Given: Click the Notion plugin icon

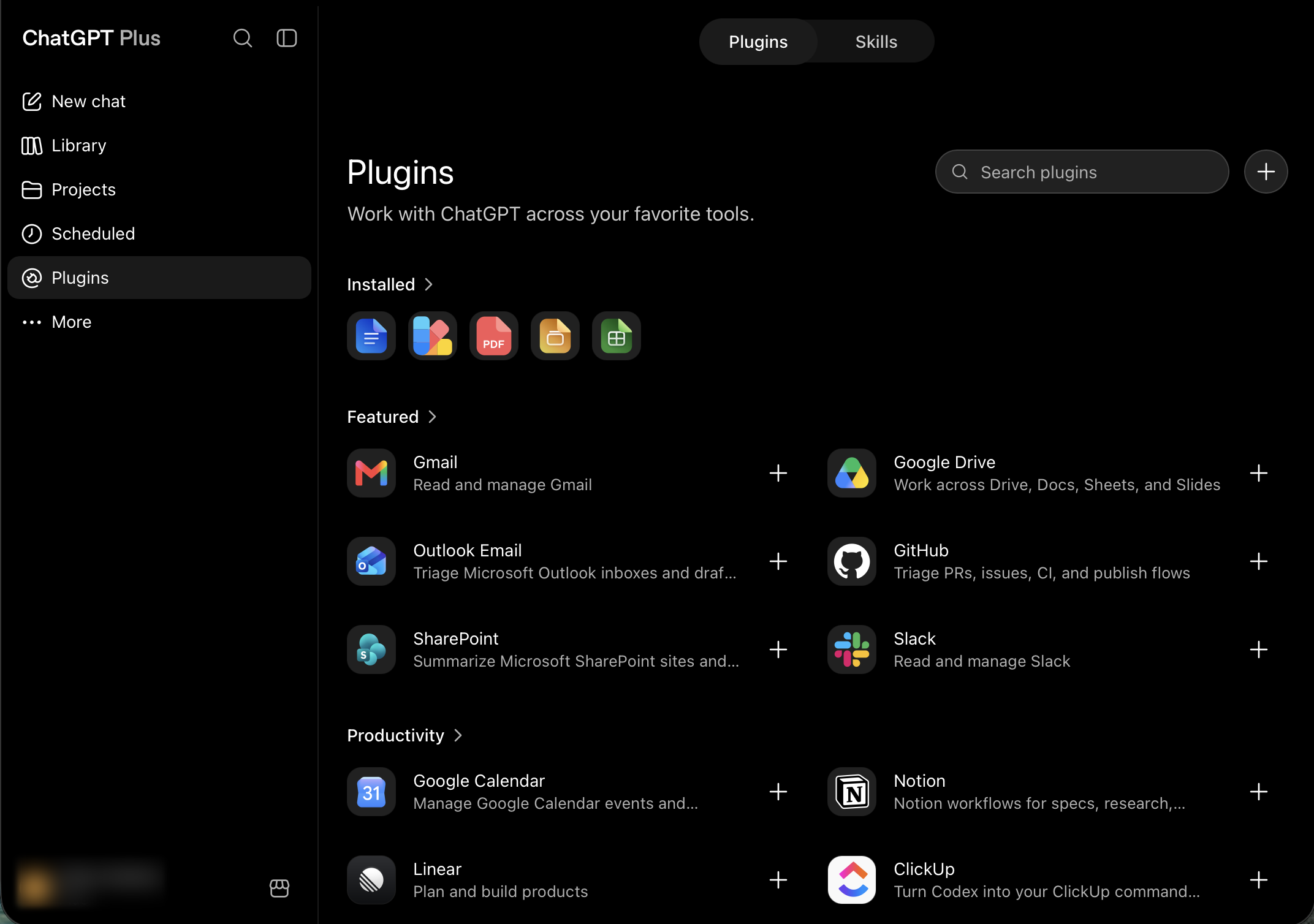Looking at the screenshot, I should point(852,792).
